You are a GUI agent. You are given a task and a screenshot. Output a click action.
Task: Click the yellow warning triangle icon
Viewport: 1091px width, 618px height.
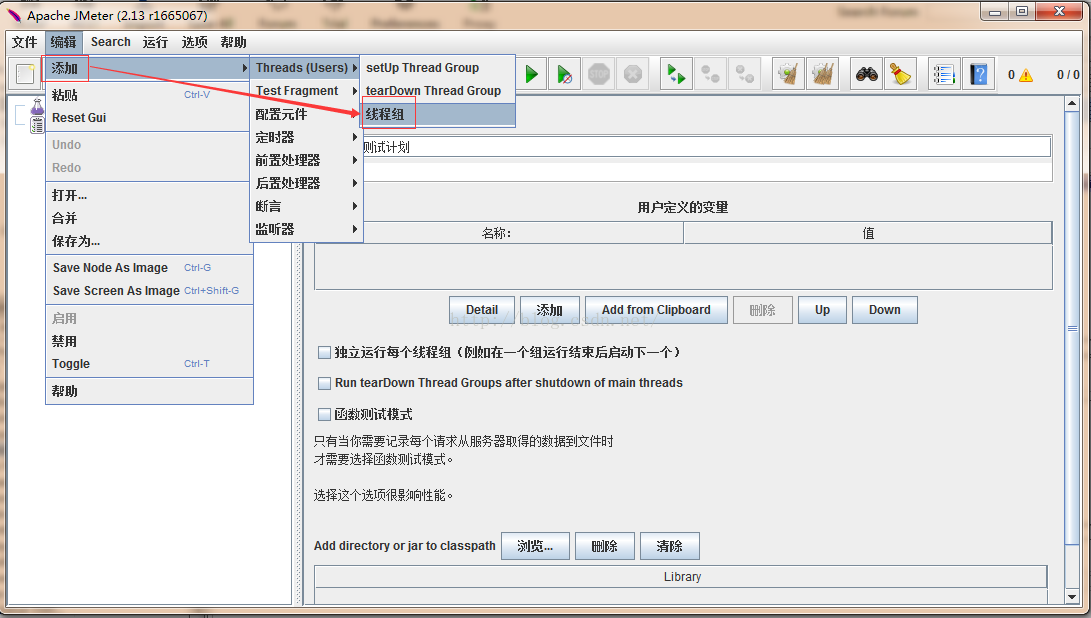click(x=1026, y=75)
